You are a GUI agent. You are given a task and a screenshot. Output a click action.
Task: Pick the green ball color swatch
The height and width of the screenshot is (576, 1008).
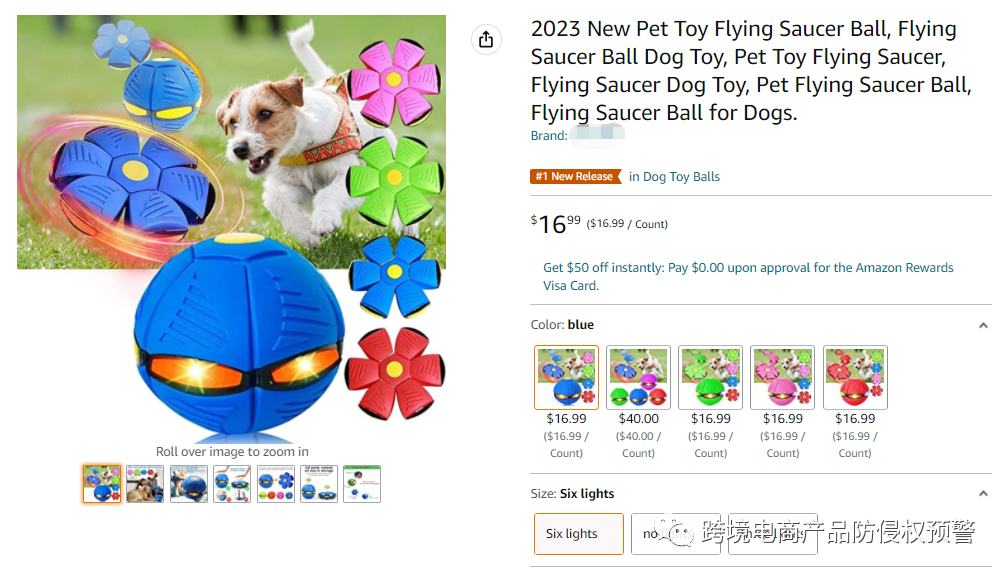tap(710, 377)
